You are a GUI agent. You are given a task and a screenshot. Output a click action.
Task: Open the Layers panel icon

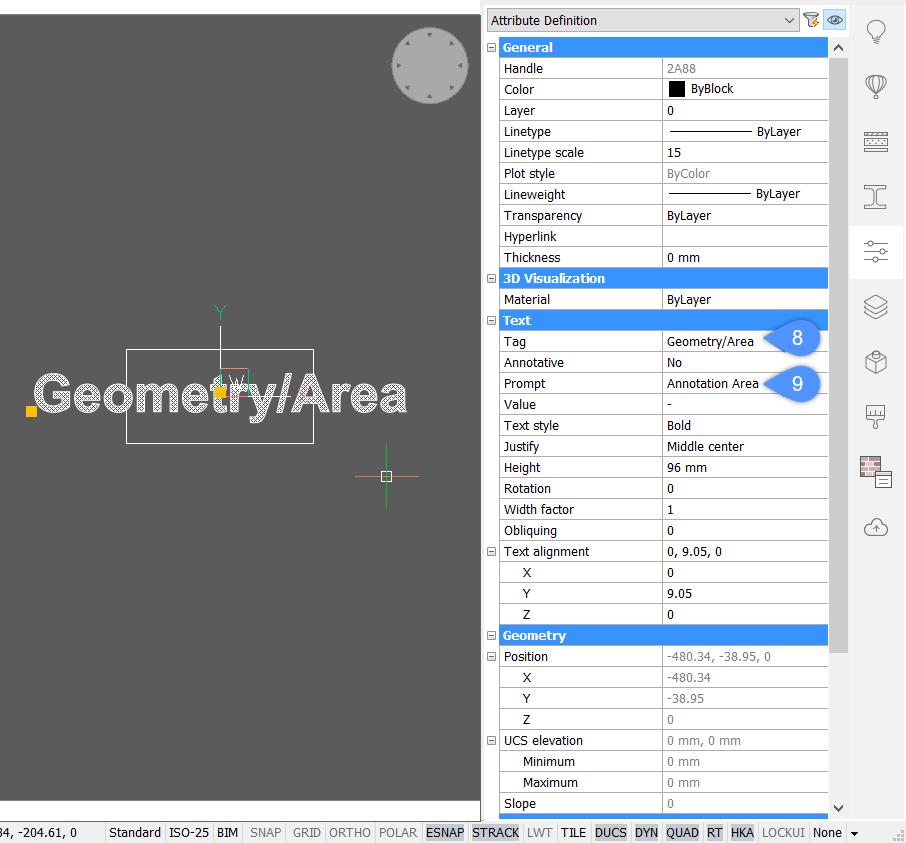pyautogui.click(x=876, y=307)
